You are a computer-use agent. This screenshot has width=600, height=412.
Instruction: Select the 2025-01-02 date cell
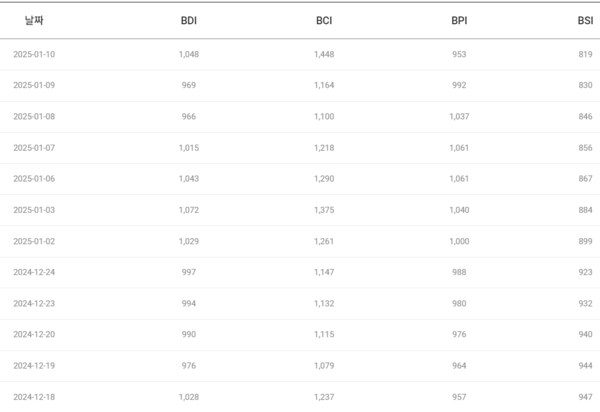(x=34, y=241)
